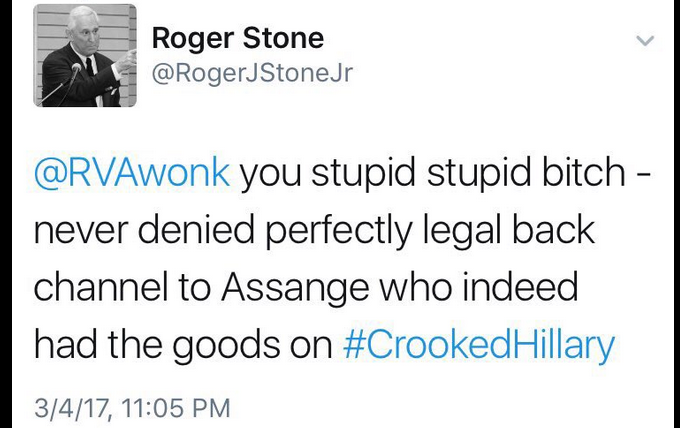Open the tweet options chevron menu
This screenshot has width=680, height=428.
(644, 40)
